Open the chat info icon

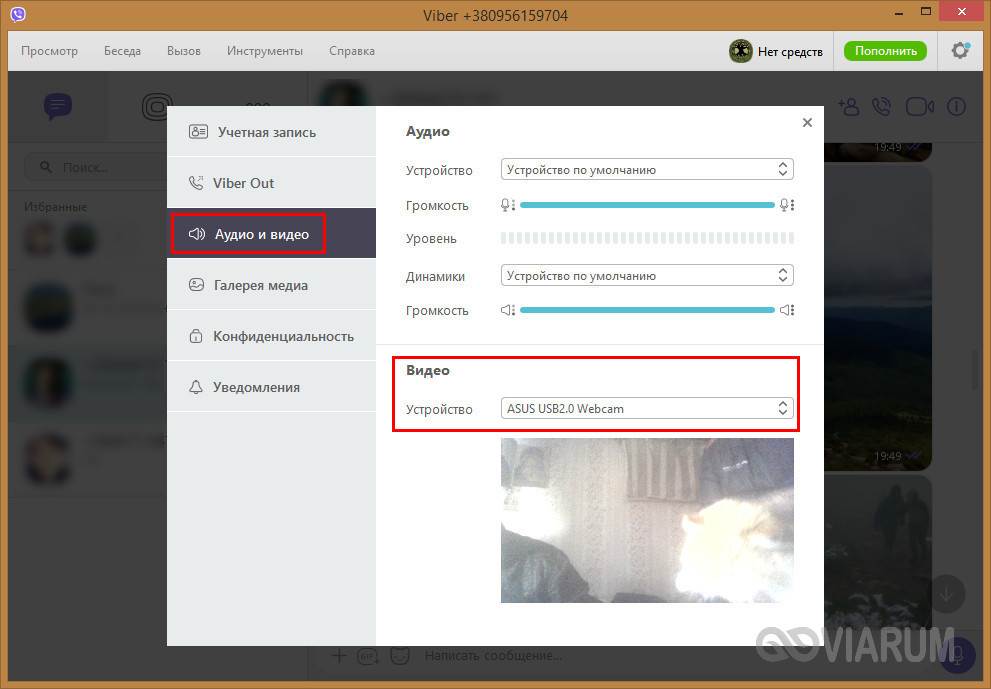tap(956, 106)
